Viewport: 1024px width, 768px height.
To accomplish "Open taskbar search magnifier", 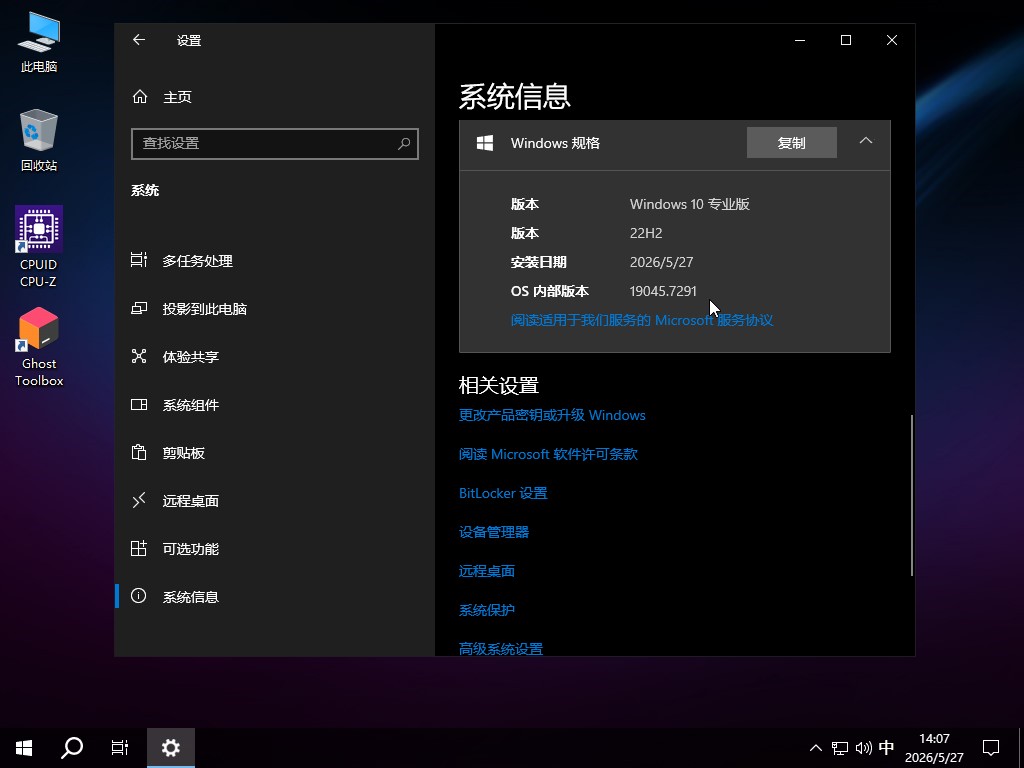I will [72, 748].
